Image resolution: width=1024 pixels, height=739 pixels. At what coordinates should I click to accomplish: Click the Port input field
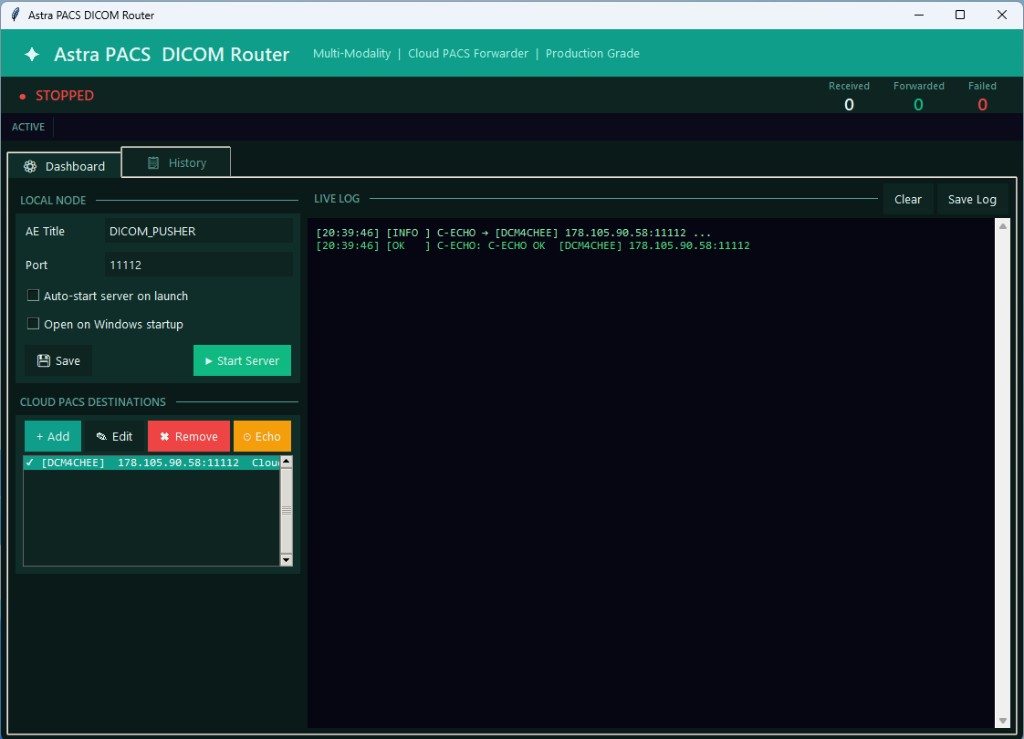199,265
